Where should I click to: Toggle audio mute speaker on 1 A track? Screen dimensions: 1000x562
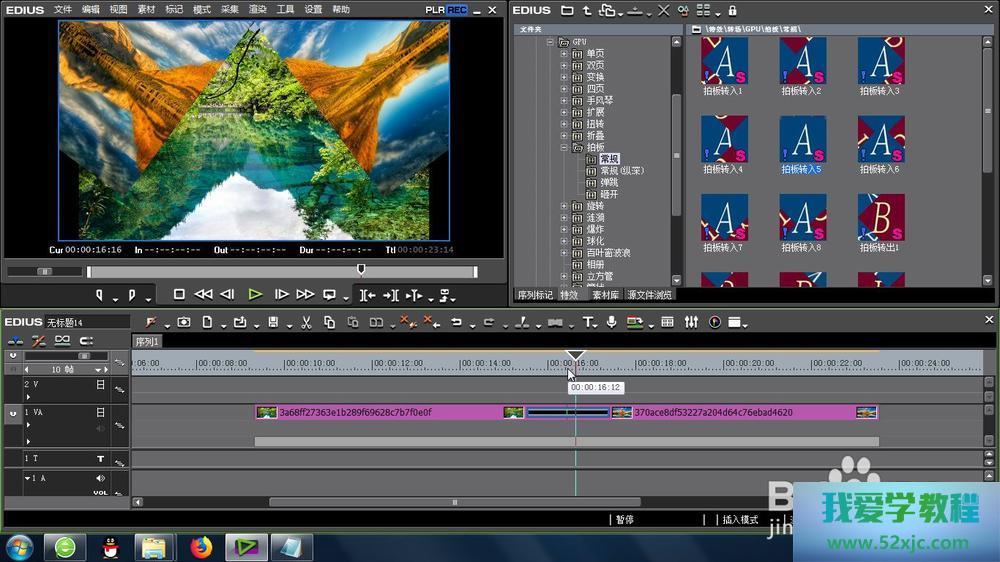100,479
